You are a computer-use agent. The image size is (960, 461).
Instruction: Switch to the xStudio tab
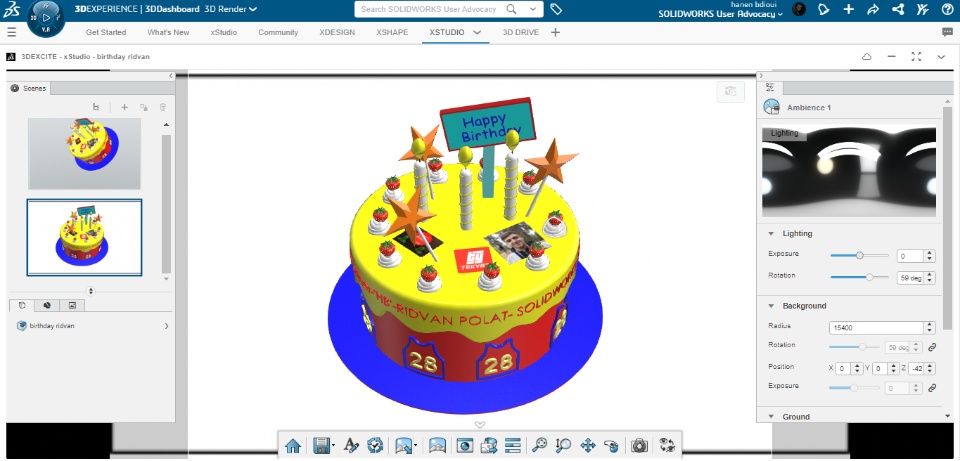click(223, 32)
